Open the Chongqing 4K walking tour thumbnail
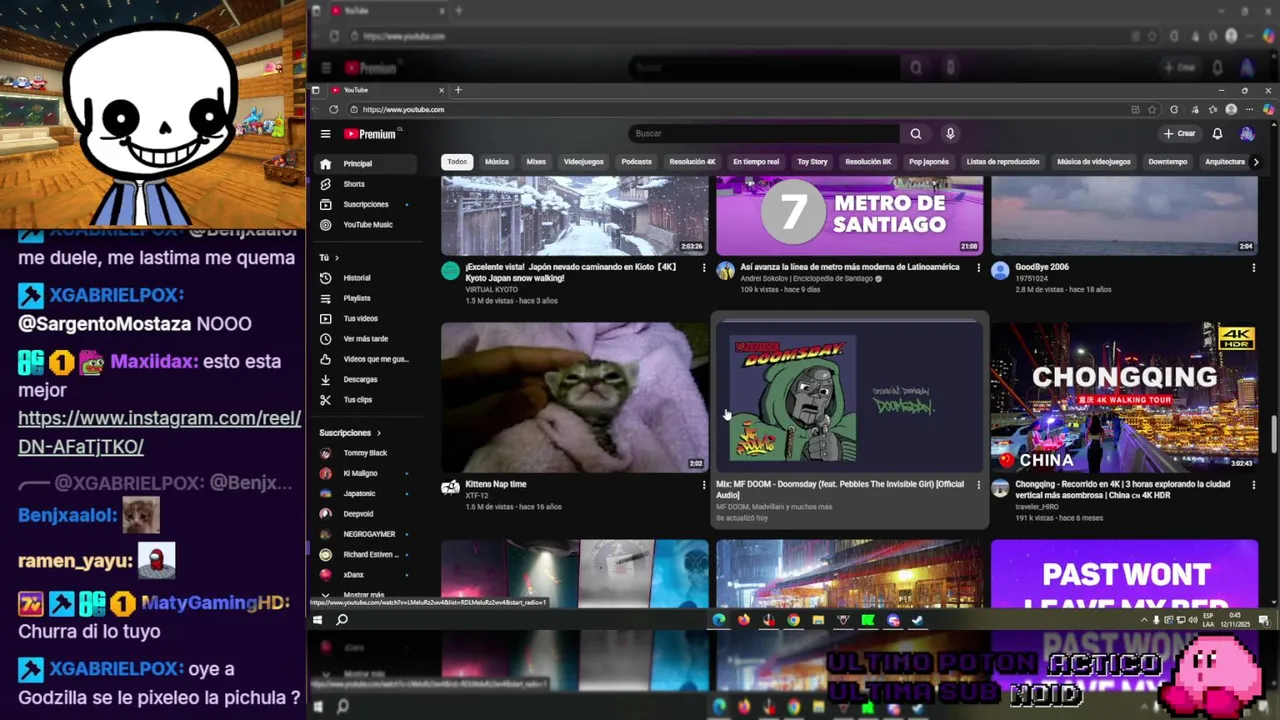The image size is (1280, 720). (x=1124, y=397)
